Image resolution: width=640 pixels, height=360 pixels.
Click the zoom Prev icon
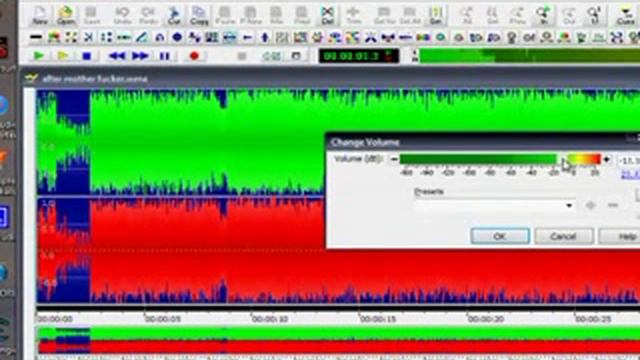coord(518,16)
